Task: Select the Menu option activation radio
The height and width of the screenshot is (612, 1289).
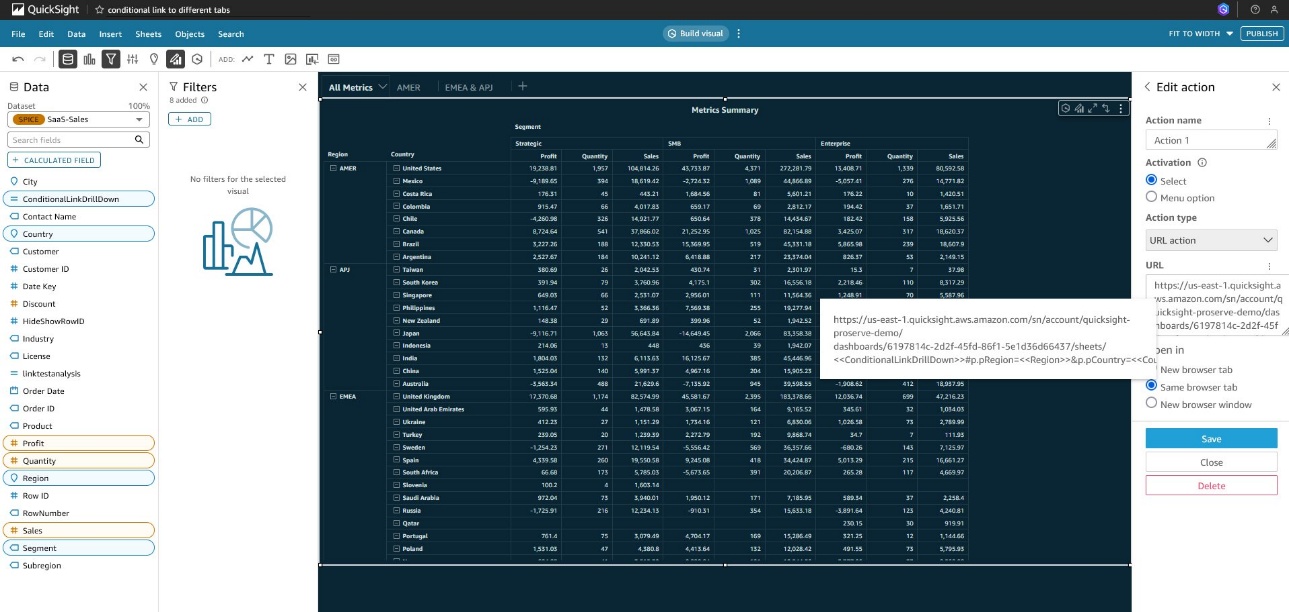Action: coord(1151,198)
